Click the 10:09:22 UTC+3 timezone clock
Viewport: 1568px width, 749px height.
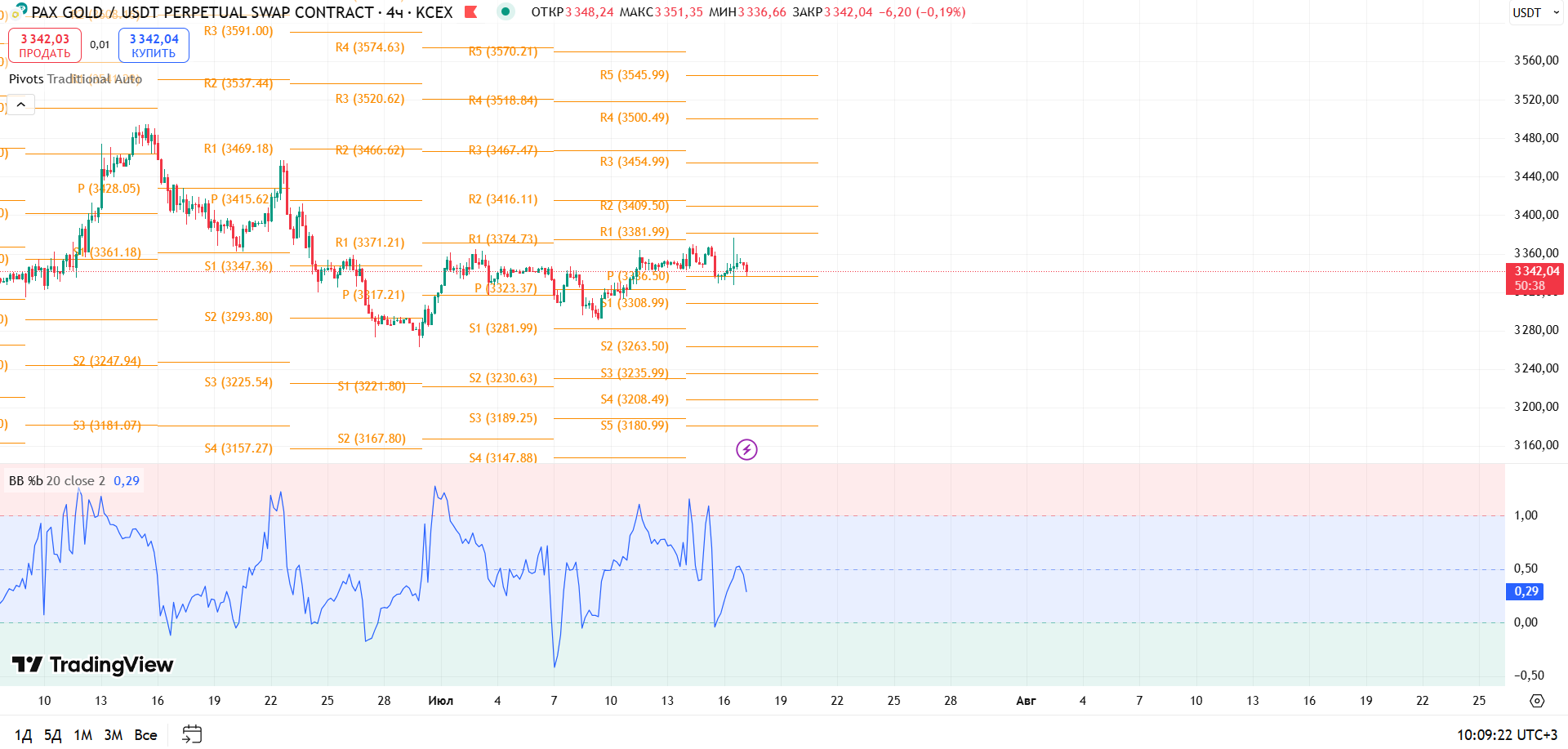click(1507, 735)
